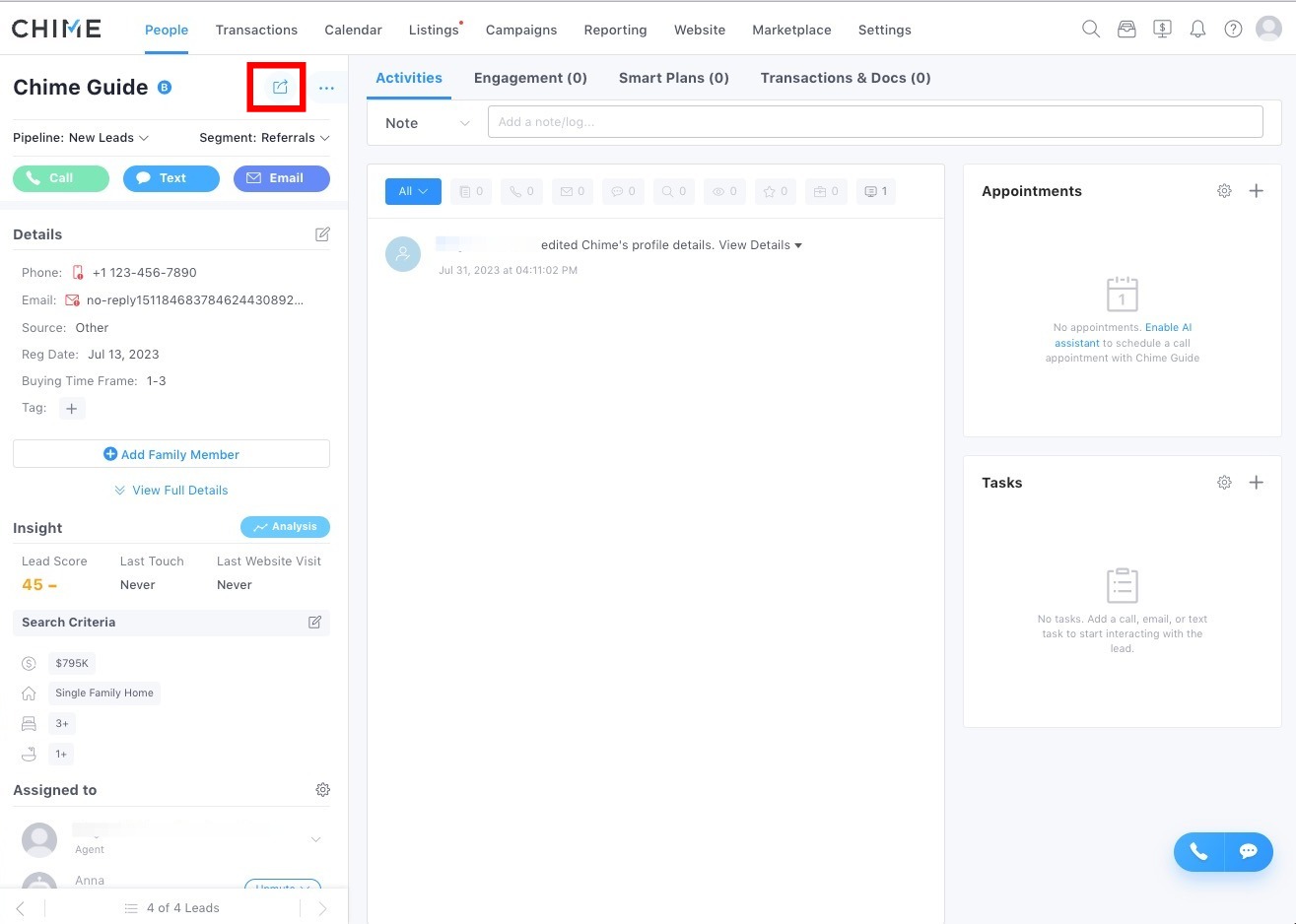Screen dimensions: 1296x924
Task: Open the People menu
Action: (x=167, y=30)
